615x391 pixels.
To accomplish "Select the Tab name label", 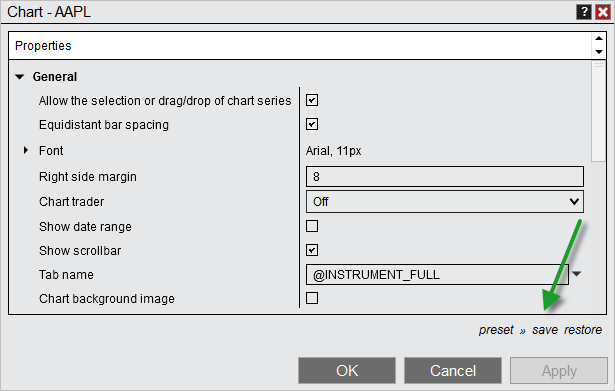I will (x=66, y=275).
